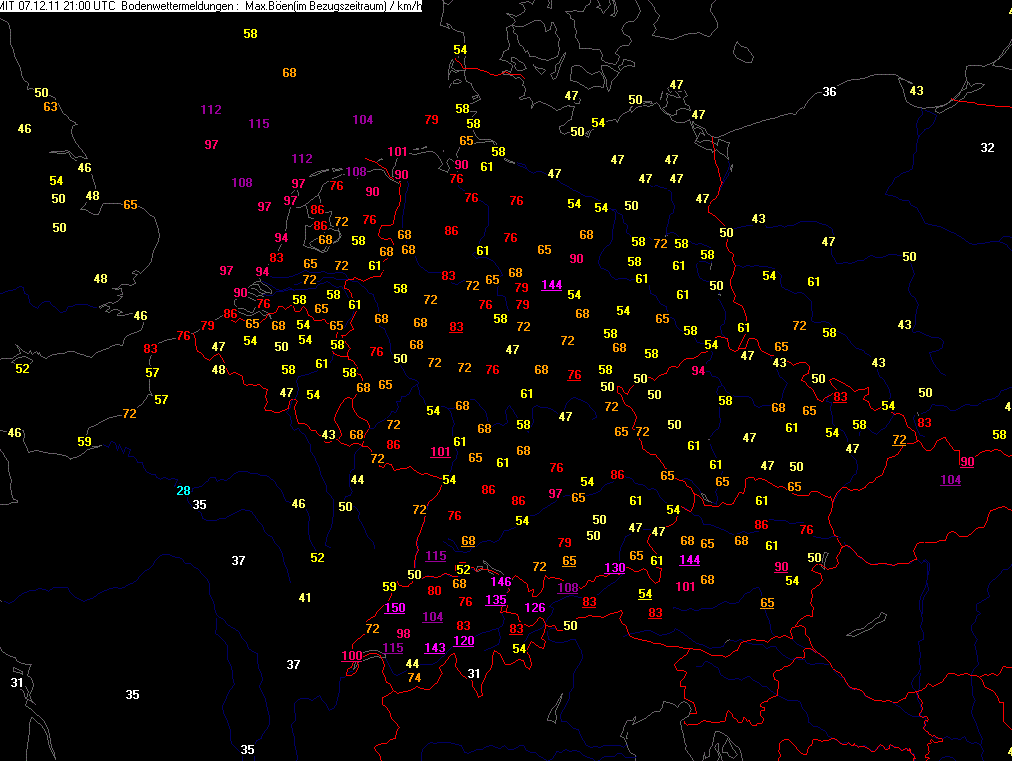Screen dimensions: 1012x761
Task: Select the orange 74 station value
Action: point(414,677)
